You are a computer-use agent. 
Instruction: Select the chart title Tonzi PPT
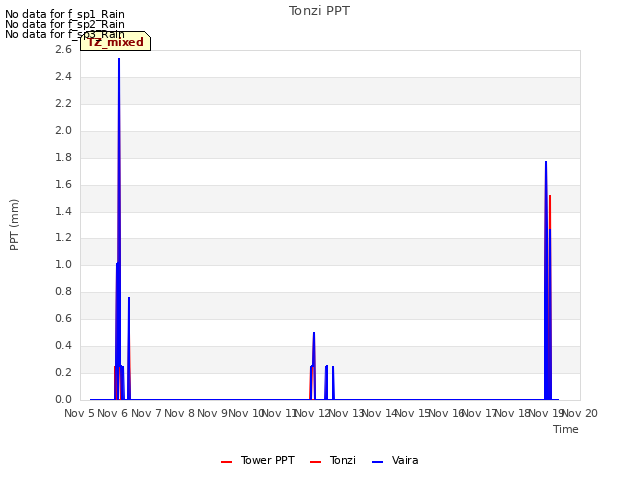tap(319, 11)
